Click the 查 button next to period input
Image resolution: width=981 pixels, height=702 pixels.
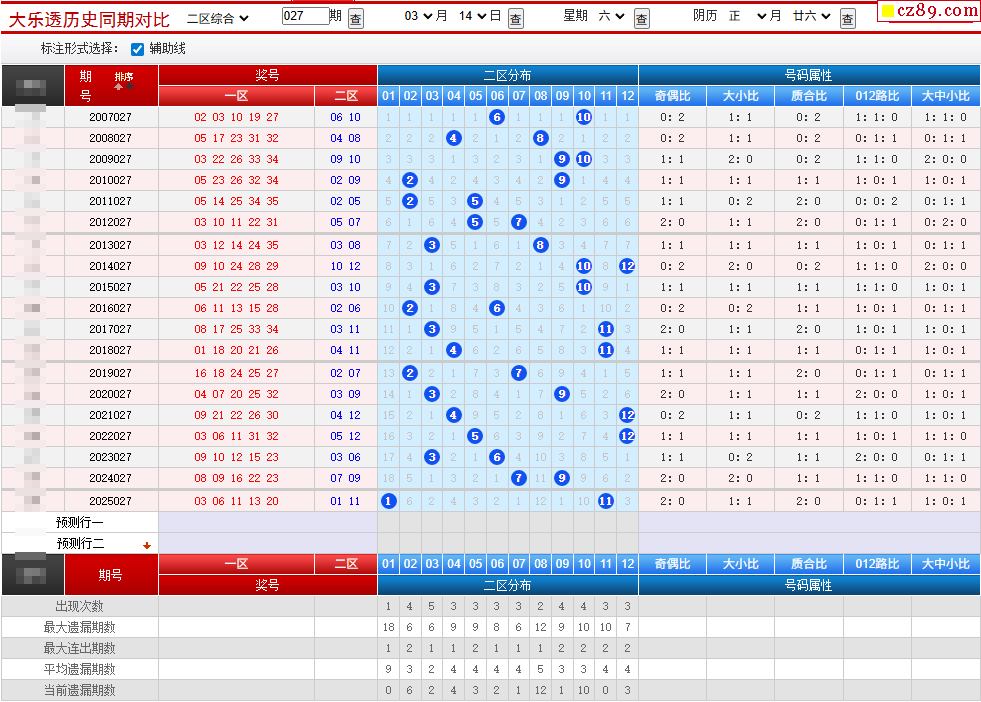[356, 19]
